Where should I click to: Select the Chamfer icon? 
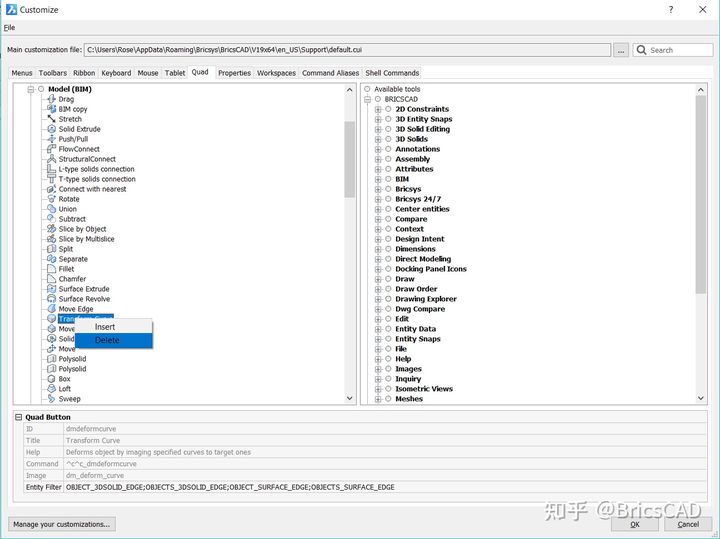pos(51,279)
